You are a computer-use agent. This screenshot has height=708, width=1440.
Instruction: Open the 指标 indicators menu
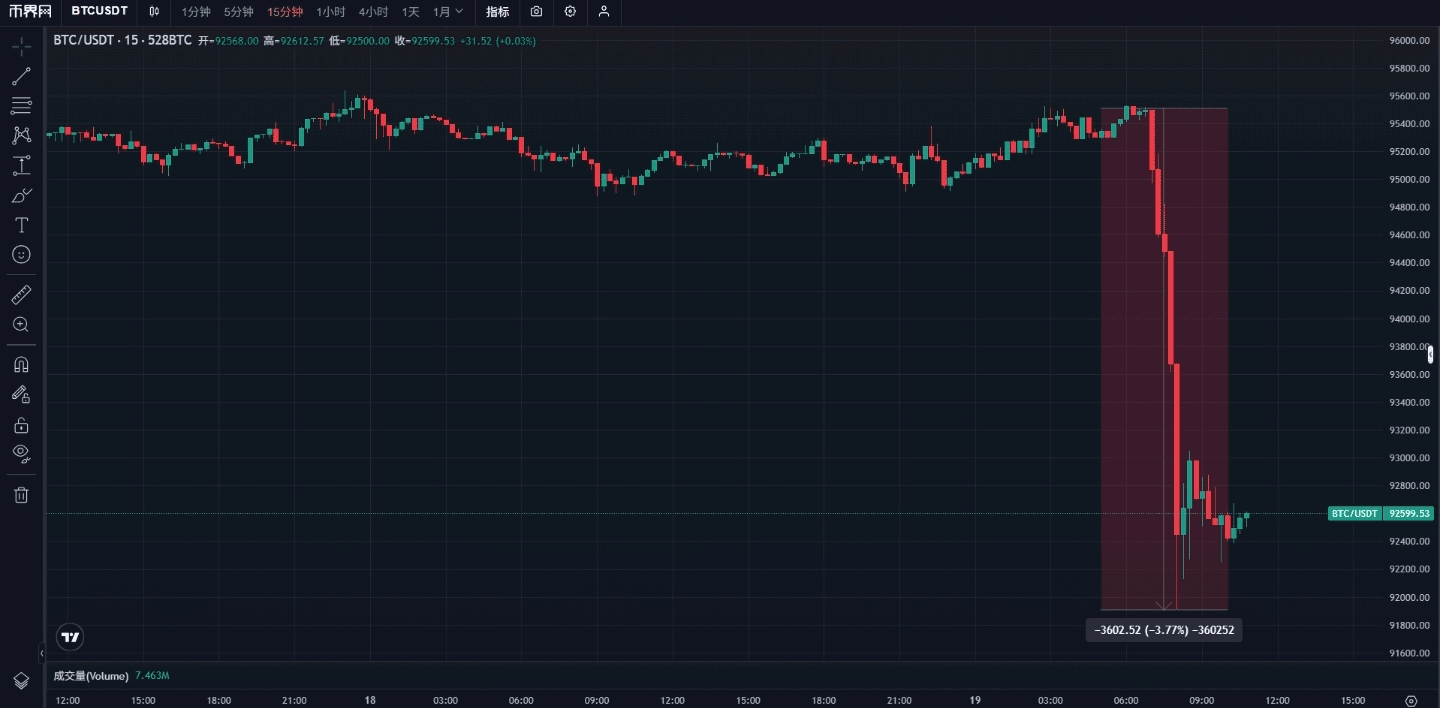(497, 12)
